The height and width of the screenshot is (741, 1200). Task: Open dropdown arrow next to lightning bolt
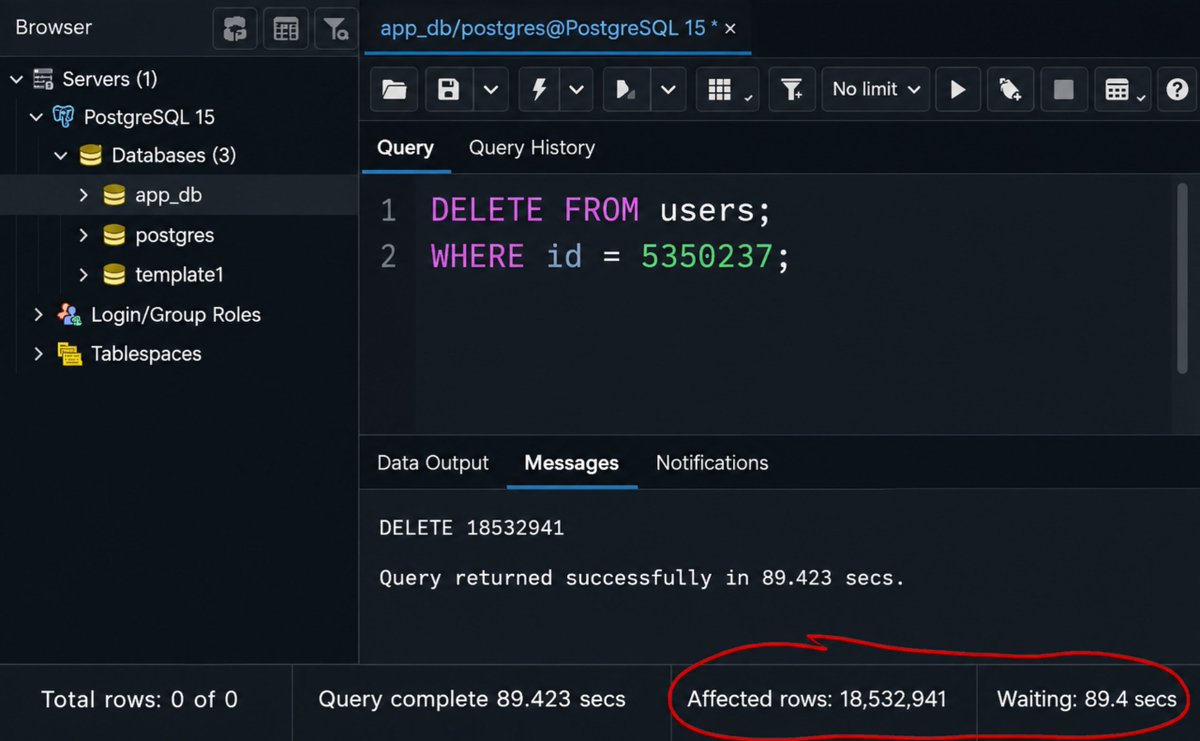(577, 90)
